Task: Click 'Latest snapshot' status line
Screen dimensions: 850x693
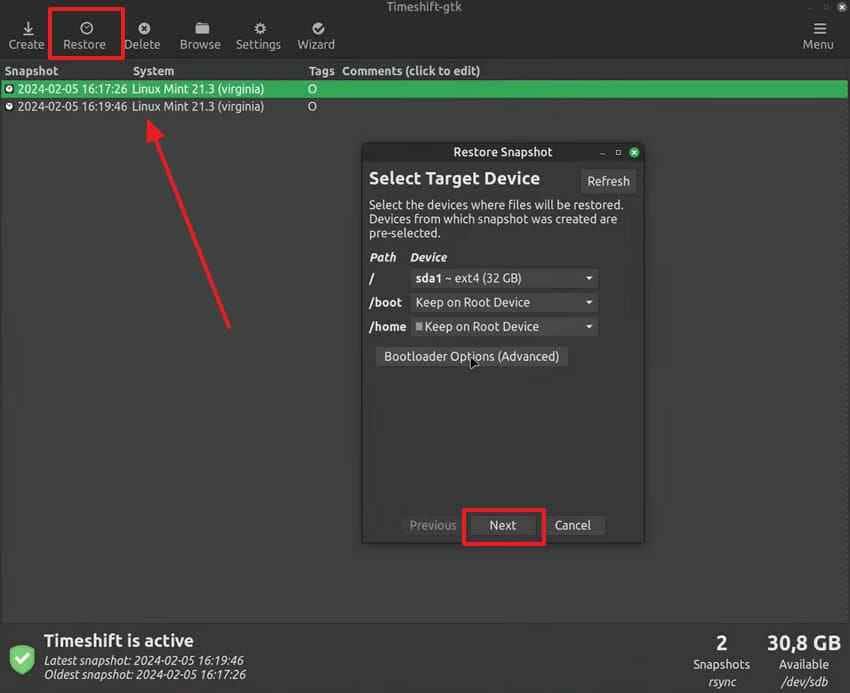Action: (x=144, y=660)
